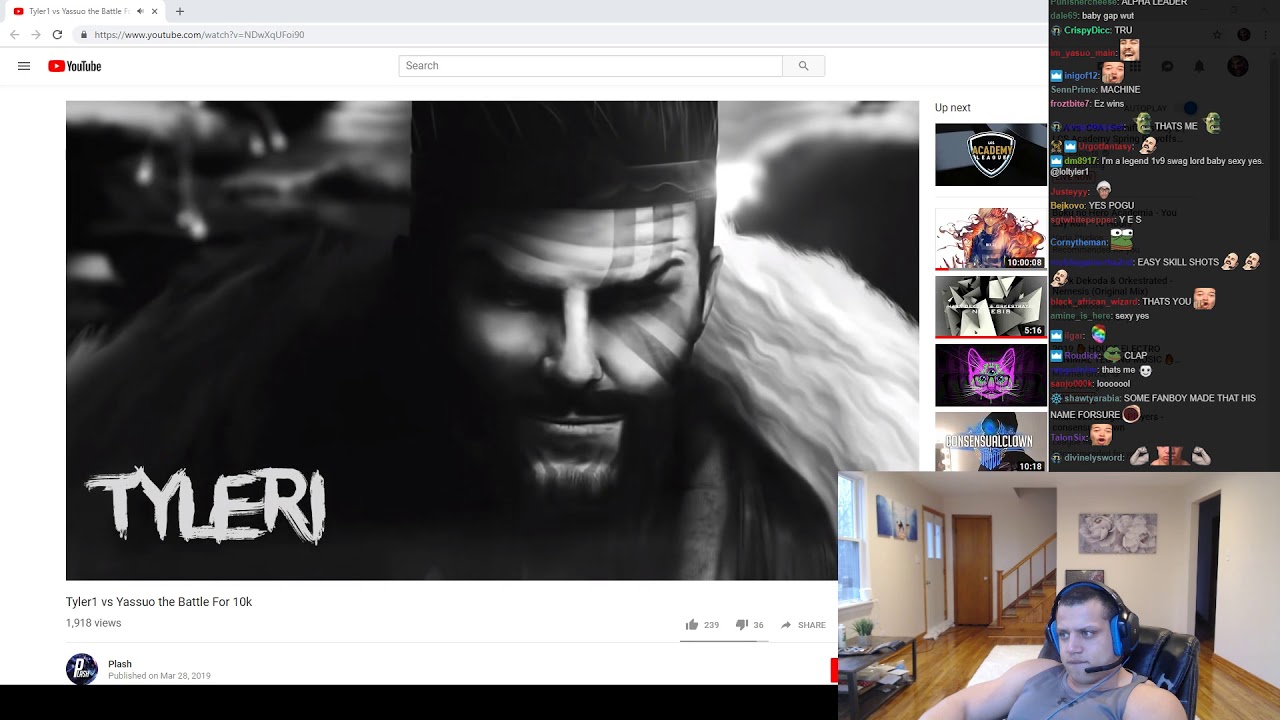Click the Up next heading
1280x720 pixels.
[x=953, y=108]
